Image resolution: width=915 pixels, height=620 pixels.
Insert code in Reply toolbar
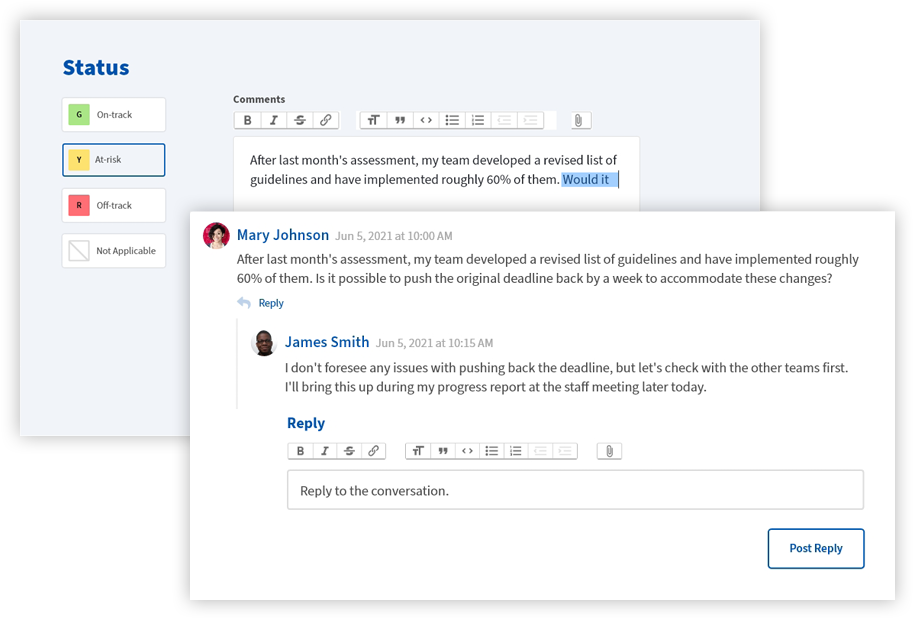[467, 451]
